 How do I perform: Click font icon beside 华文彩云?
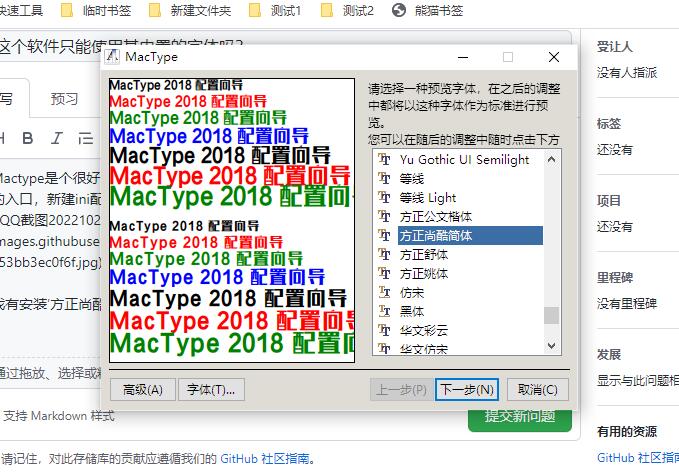(x=384, y=330)
